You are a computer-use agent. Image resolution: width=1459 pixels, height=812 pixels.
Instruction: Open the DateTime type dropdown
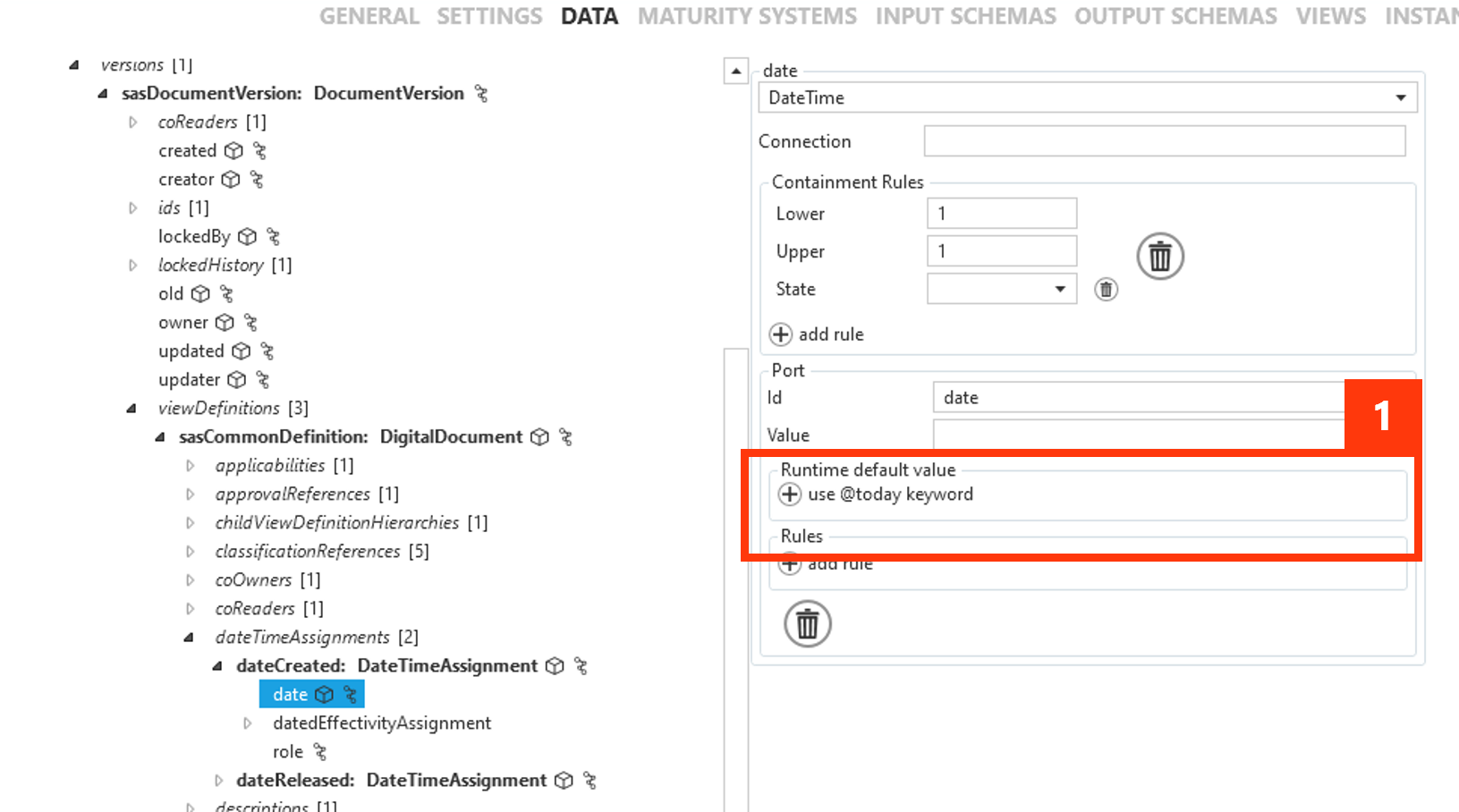(x=1401, y=97)
